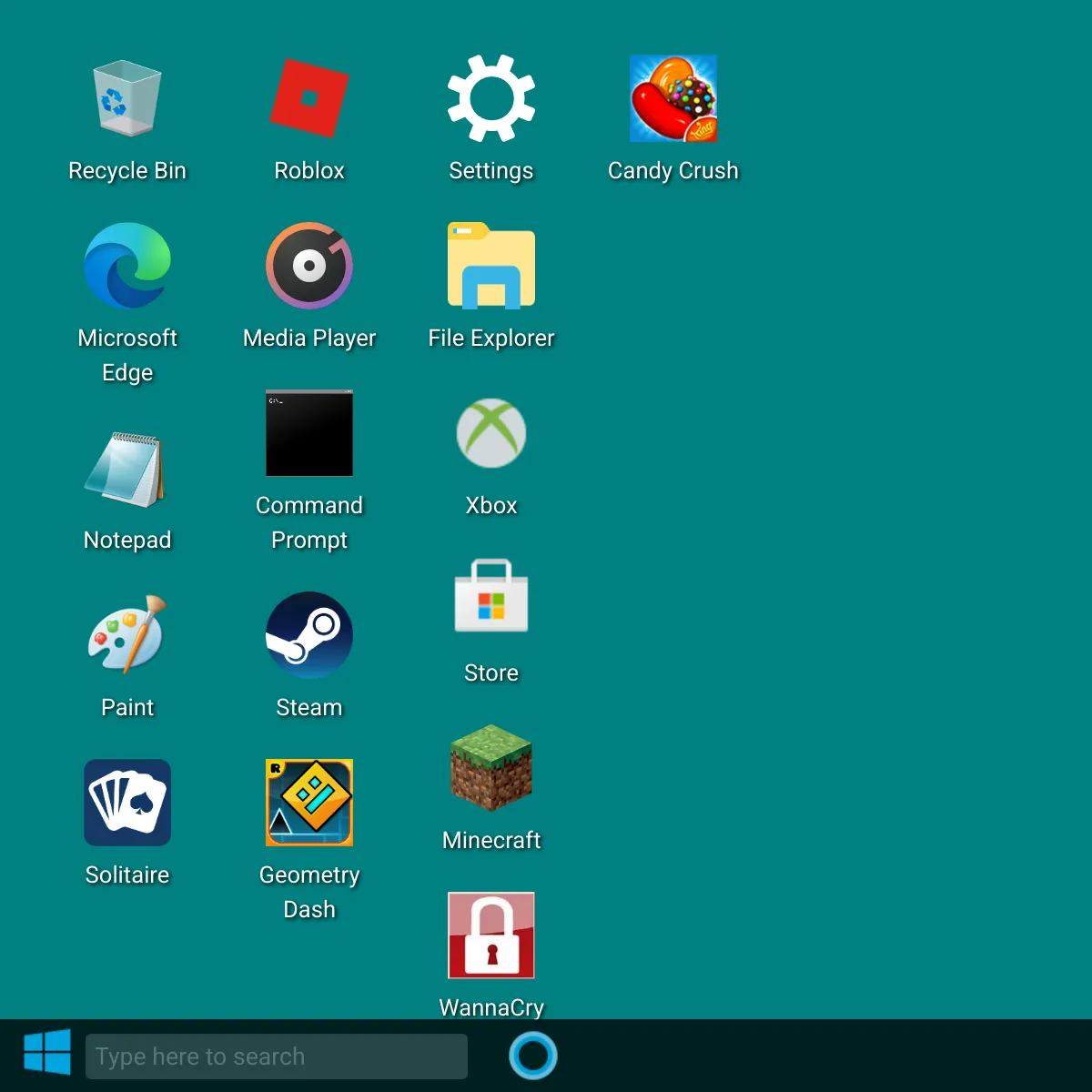Open the Store shopping bag icon
This screenshot has height=1092, width=1092.
[491, 596]
